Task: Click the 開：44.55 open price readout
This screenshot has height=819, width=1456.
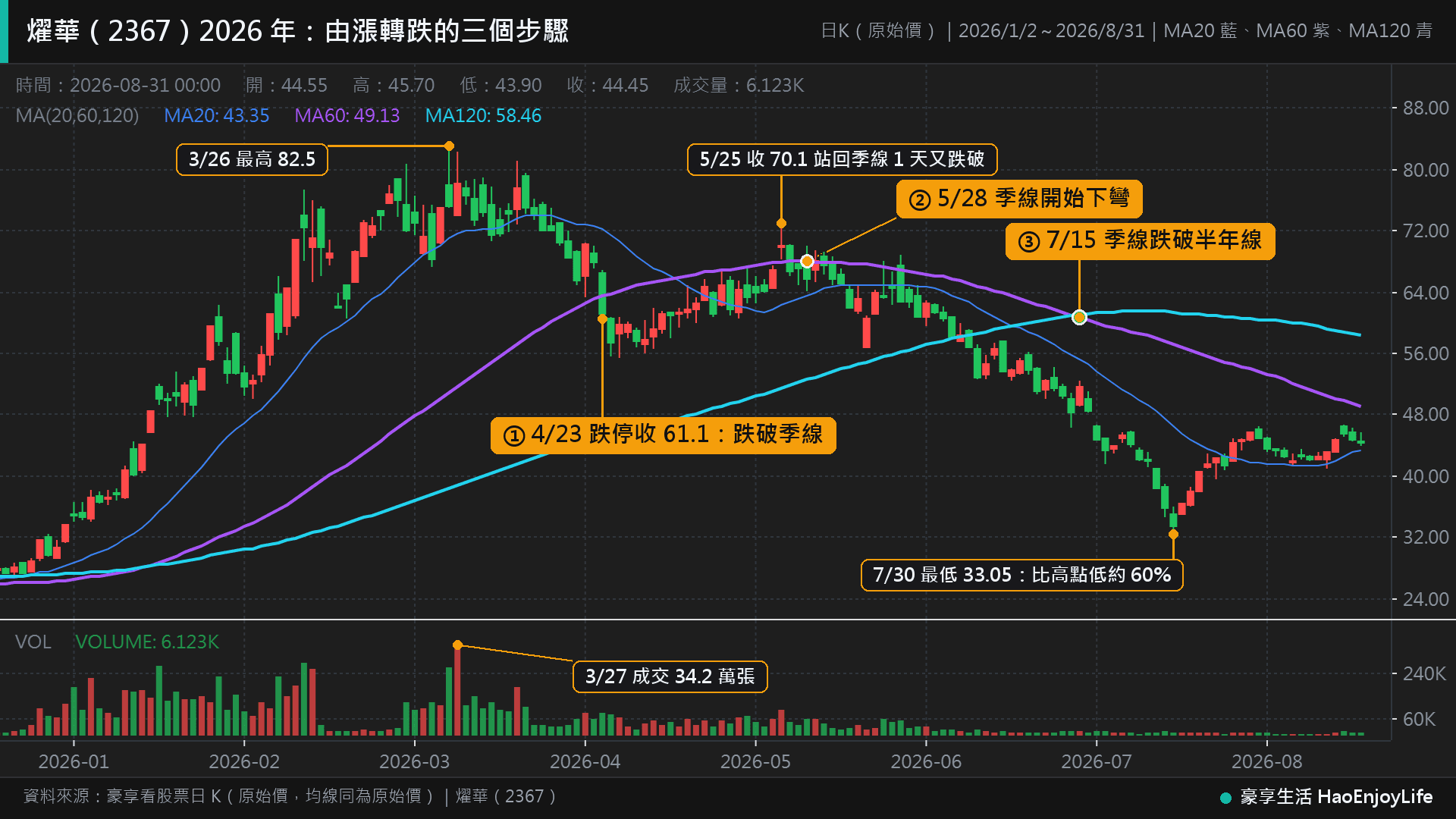Action: coord(287,86)
